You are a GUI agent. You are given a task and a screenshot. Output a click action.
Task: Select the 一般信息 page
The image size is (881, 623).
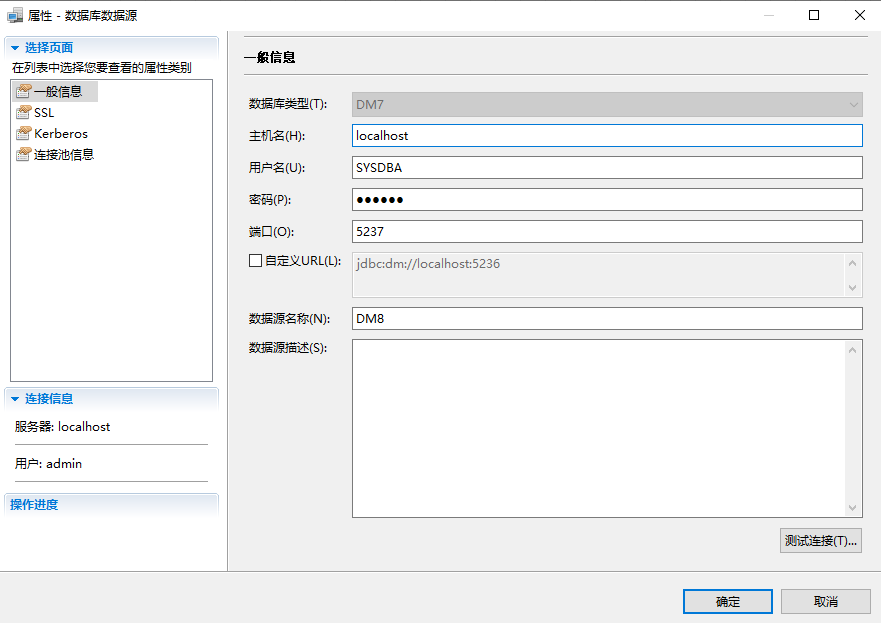pyautogui.click(x=55, y=92)
